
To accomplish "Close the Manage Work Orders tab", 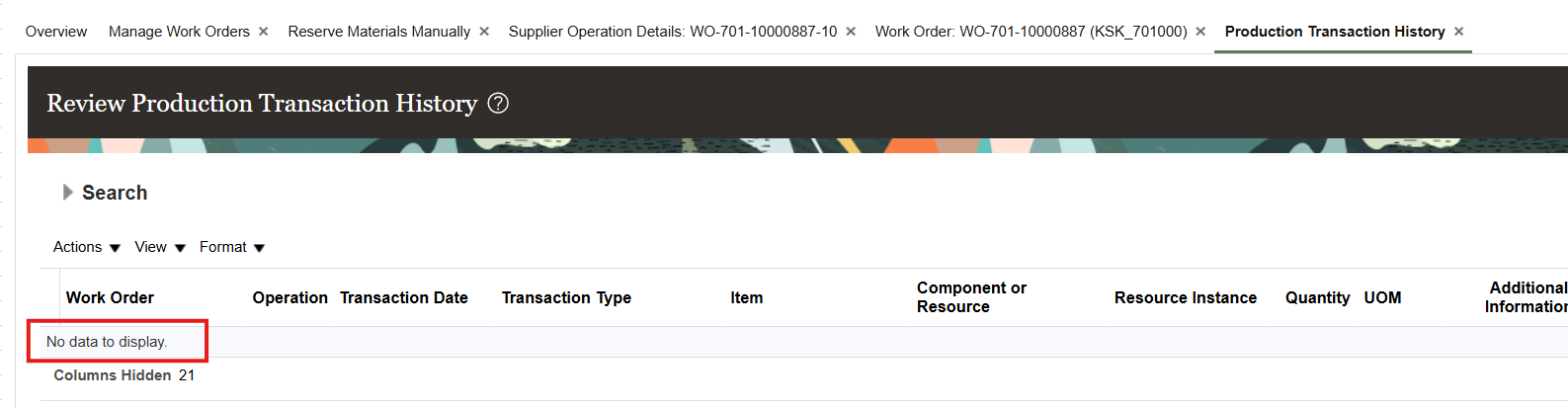I will pos(264,32).
